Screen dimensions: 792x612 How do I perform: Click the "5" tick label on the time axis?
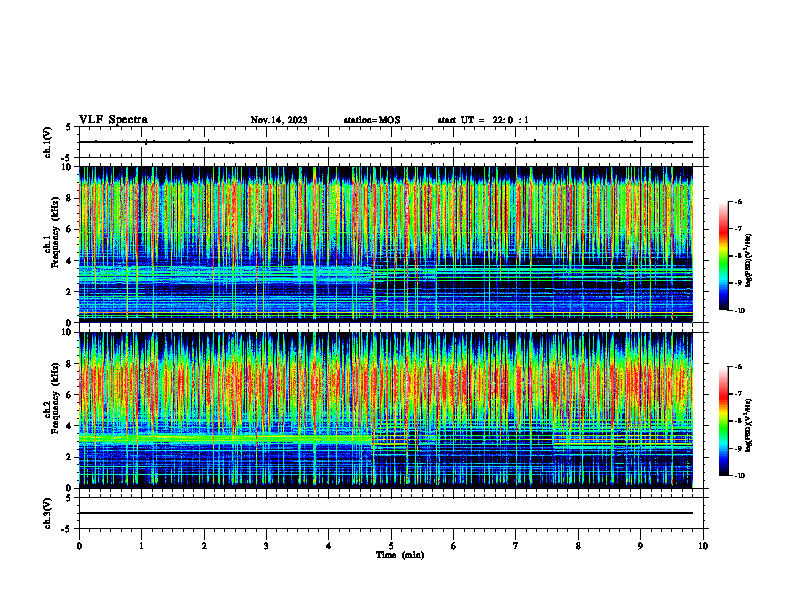(391, 546)
